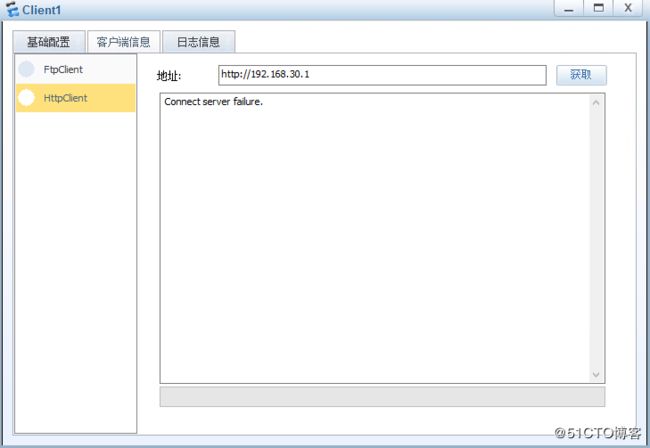Close the Client1 window
This screenshot has width=650, height=448.
pyautogui.click(x=628, y=8)
